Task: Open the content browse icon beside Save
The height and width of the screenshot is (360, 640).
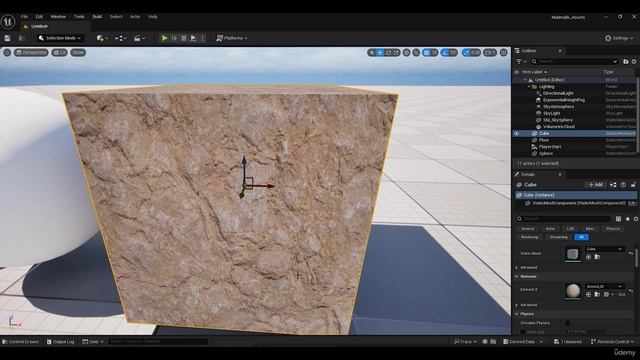Action: pyautogui.click(x=22, y=38)
